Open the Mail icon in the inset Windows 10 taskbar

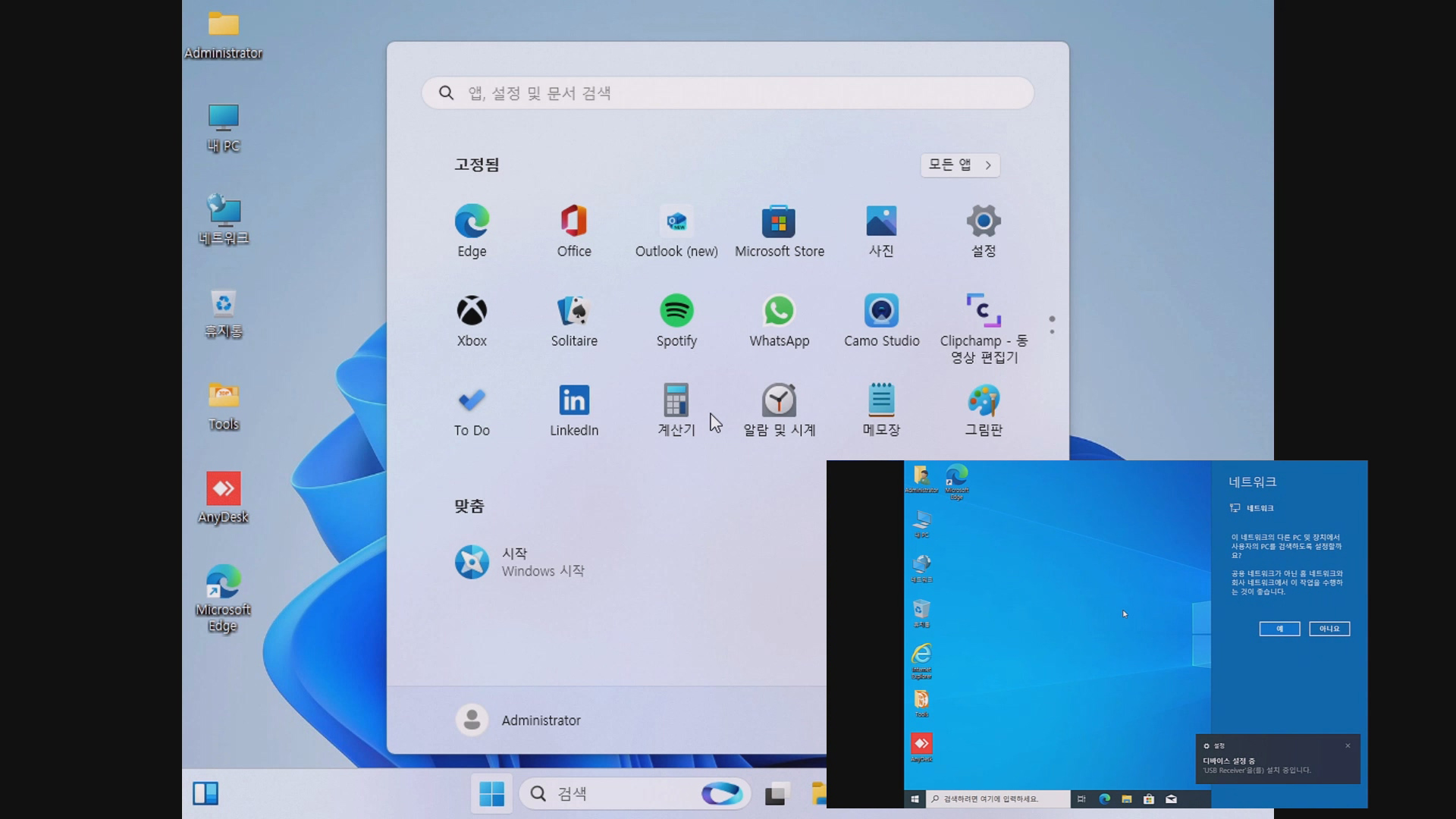(1171, 799)
